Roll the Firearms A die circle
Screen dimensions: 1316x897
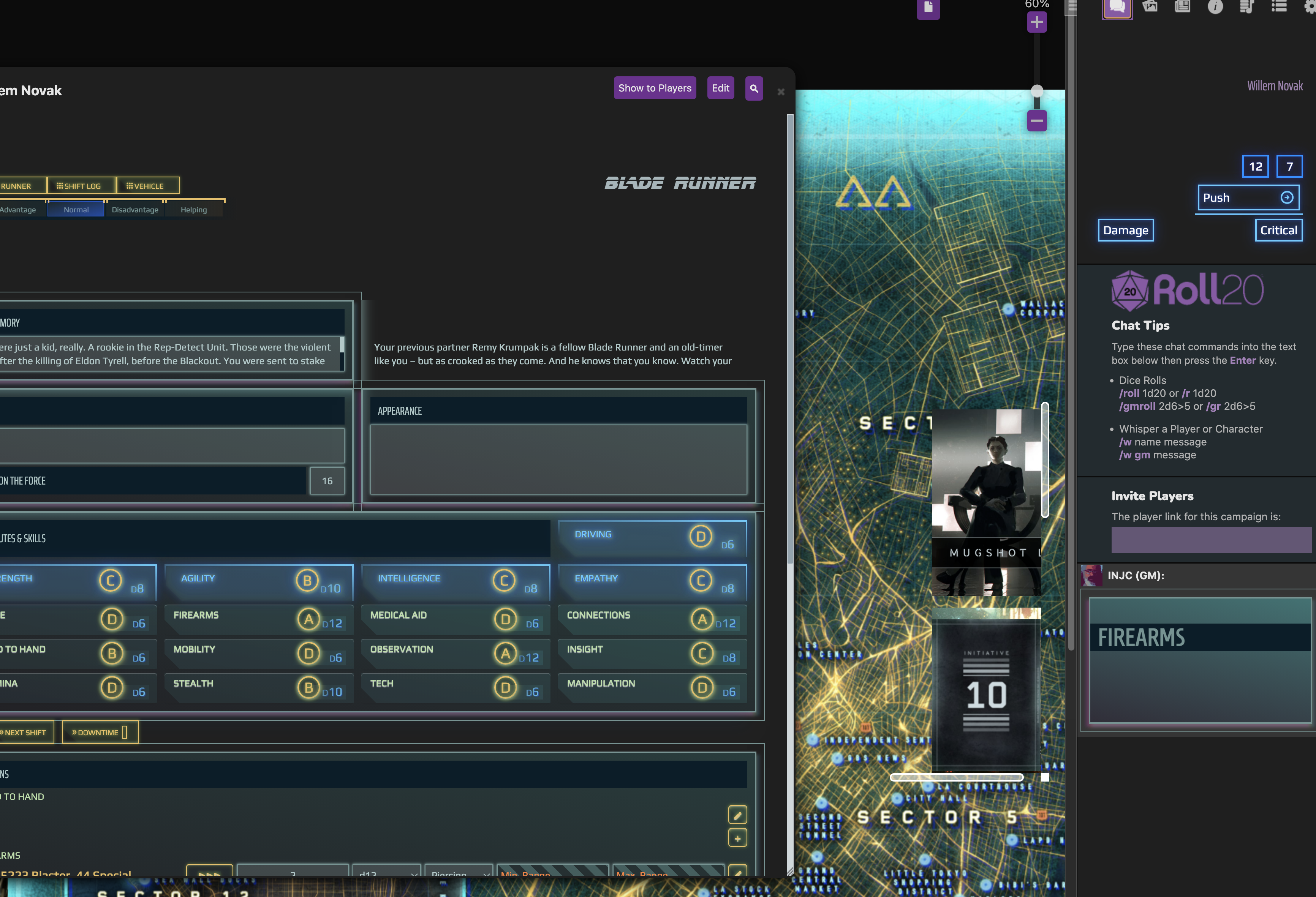308,619
